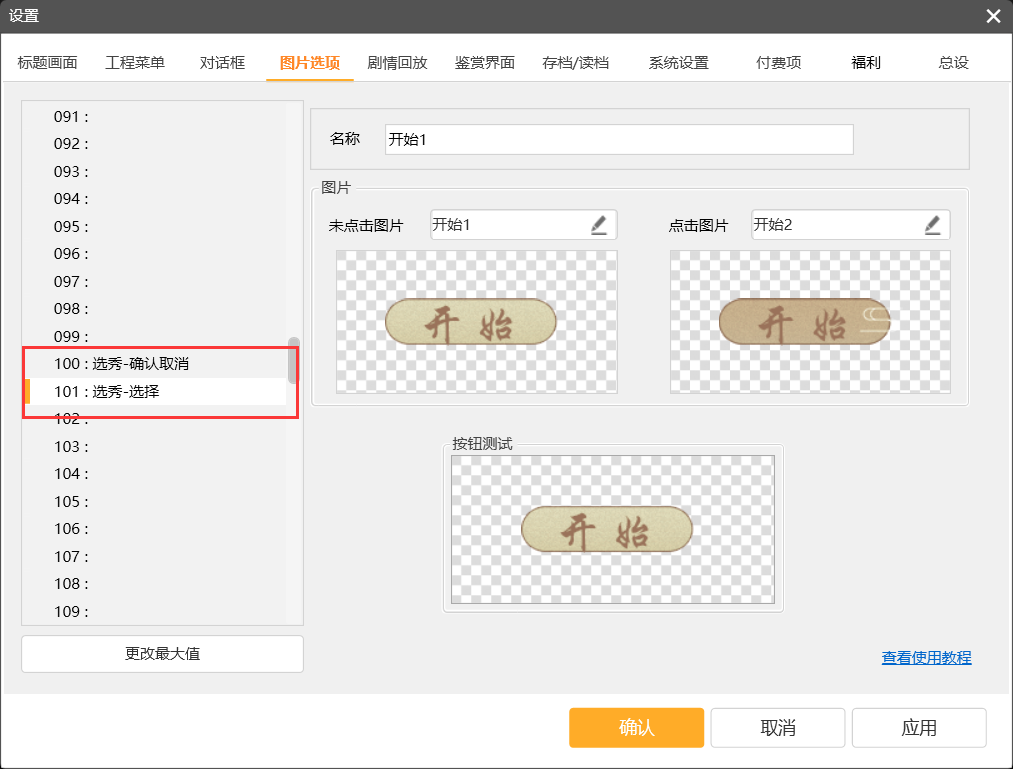
Task: Open the 对话框 tab
Action: tap(222, 62)
